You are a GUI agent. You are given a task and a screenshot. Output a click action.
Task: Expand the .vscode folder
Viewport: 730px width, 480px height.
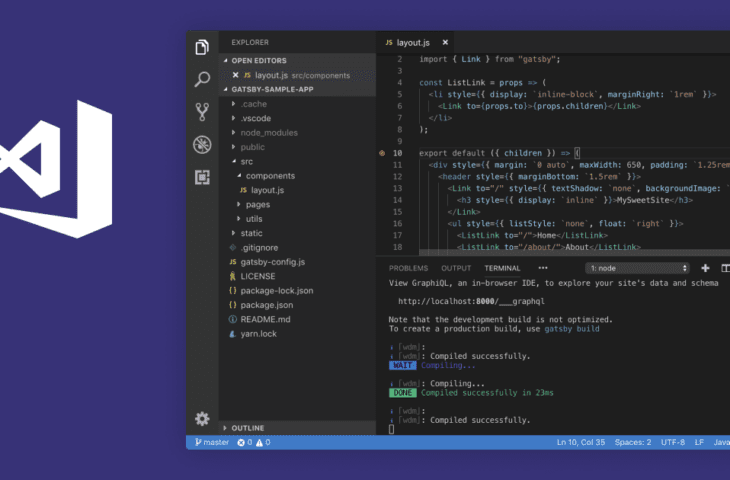tap(297, 118)
